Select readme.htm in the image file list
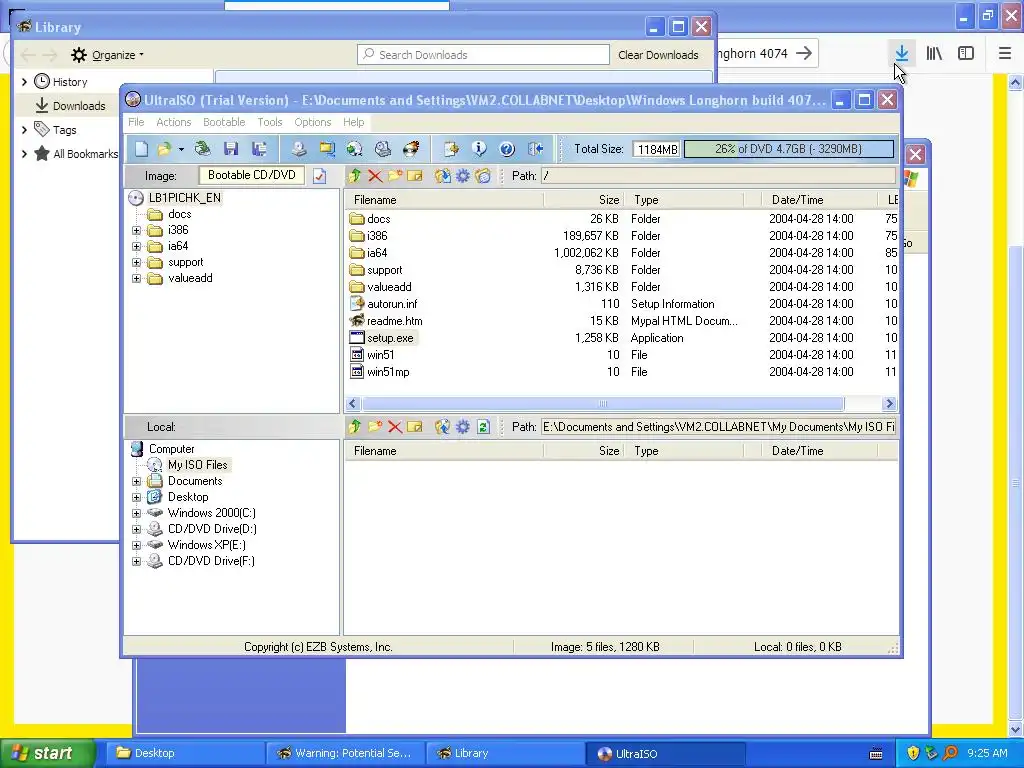This screenshot has width=1024, height=768. (394, 321)
